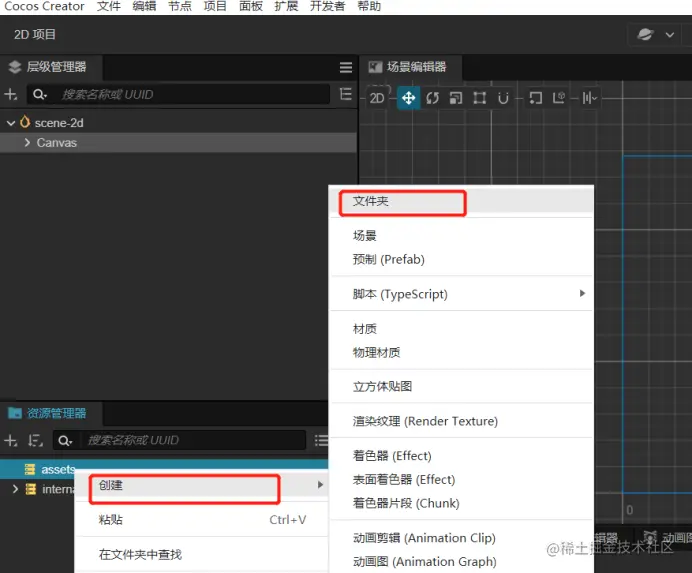This screenshot has height=573, width=692.
Task: Open the align tools dropdown
Action: 590,98
